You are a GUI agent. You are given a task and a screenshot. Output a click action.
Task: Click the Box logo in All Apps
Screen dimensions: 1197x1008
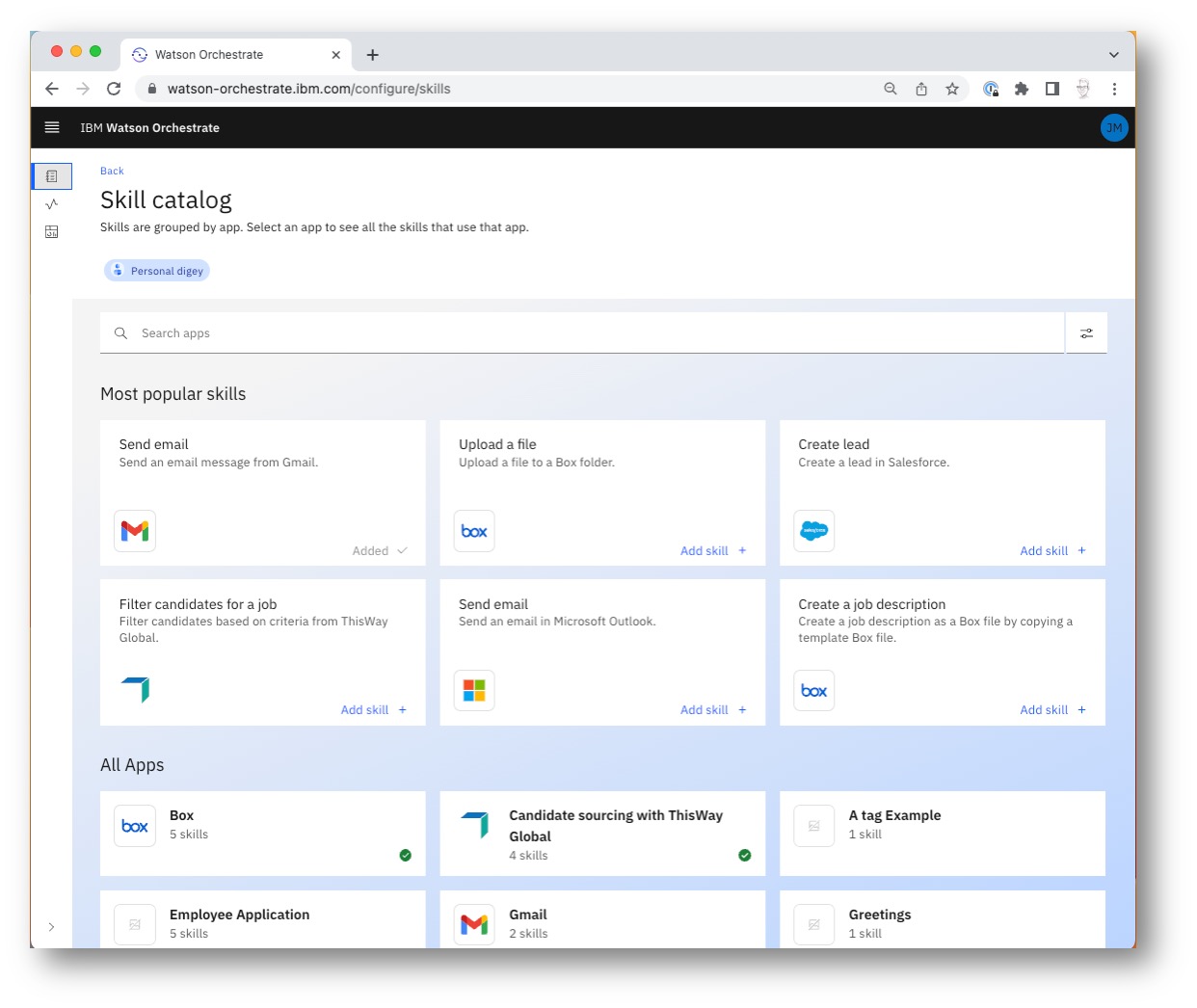[135, 826]
